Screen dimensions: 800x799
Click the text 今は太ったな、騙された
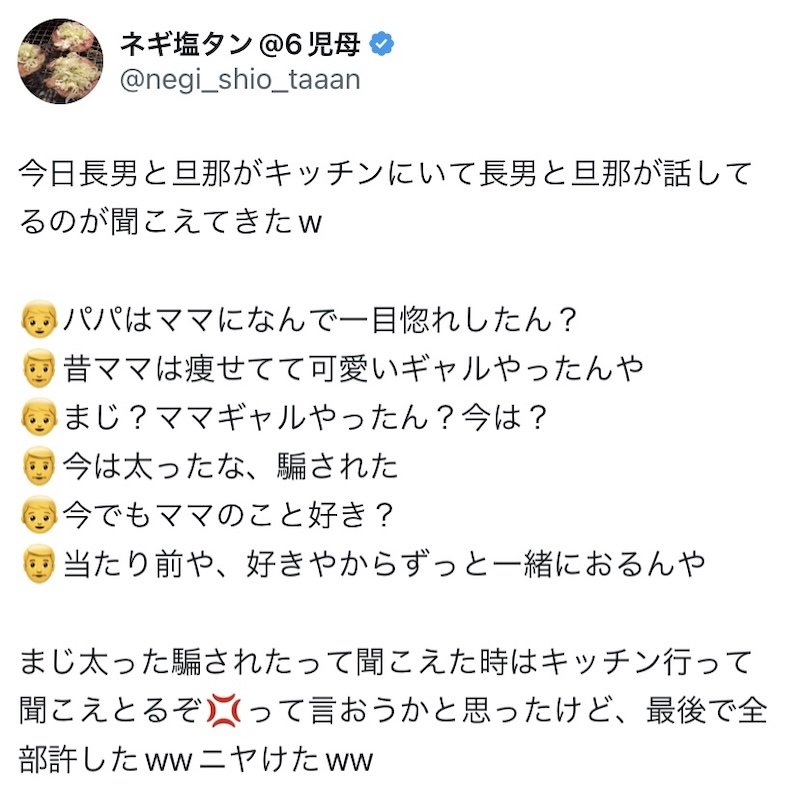click(231, 467)
